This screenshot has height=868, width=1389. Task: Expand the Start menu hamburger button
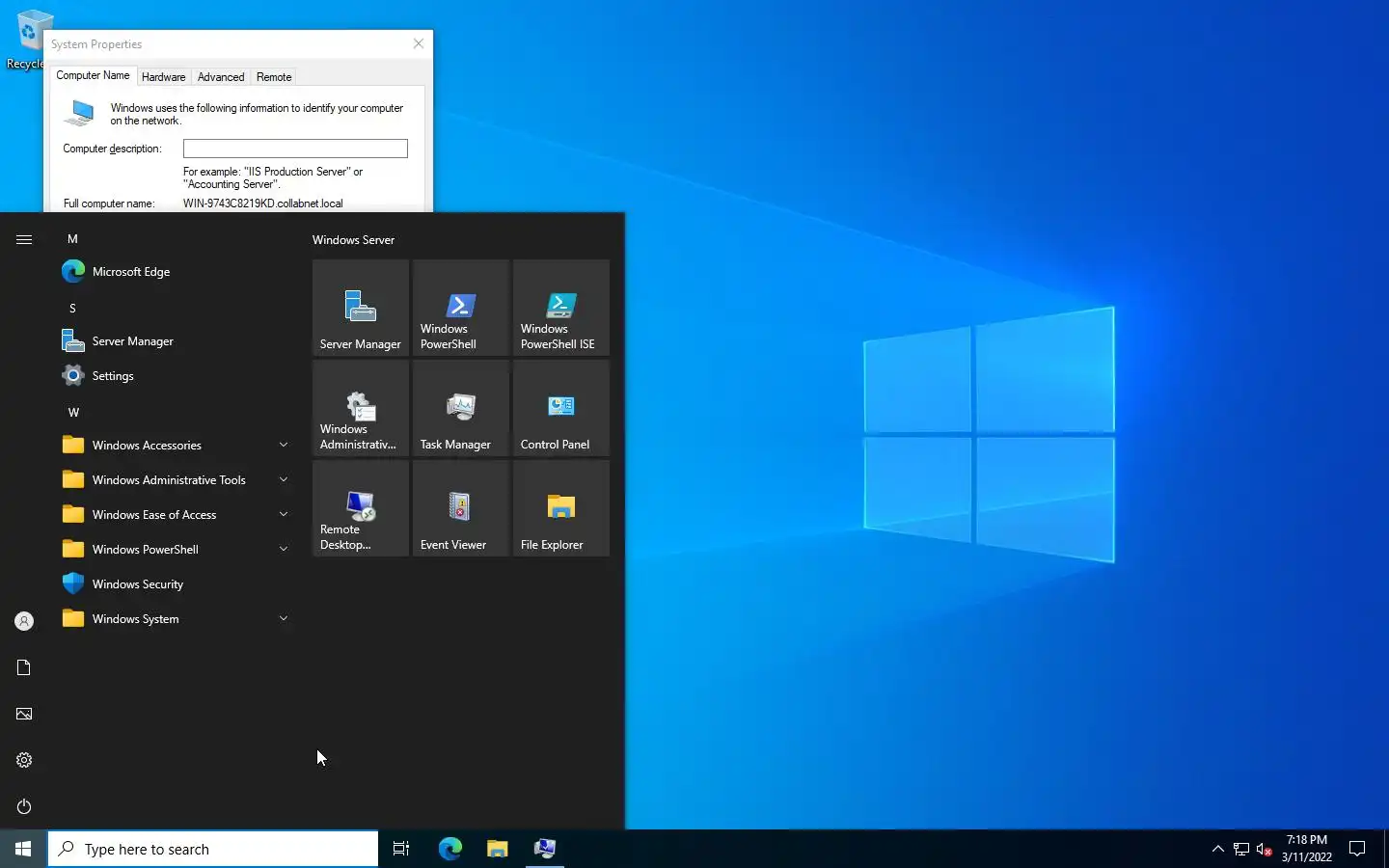pos(24,239)
